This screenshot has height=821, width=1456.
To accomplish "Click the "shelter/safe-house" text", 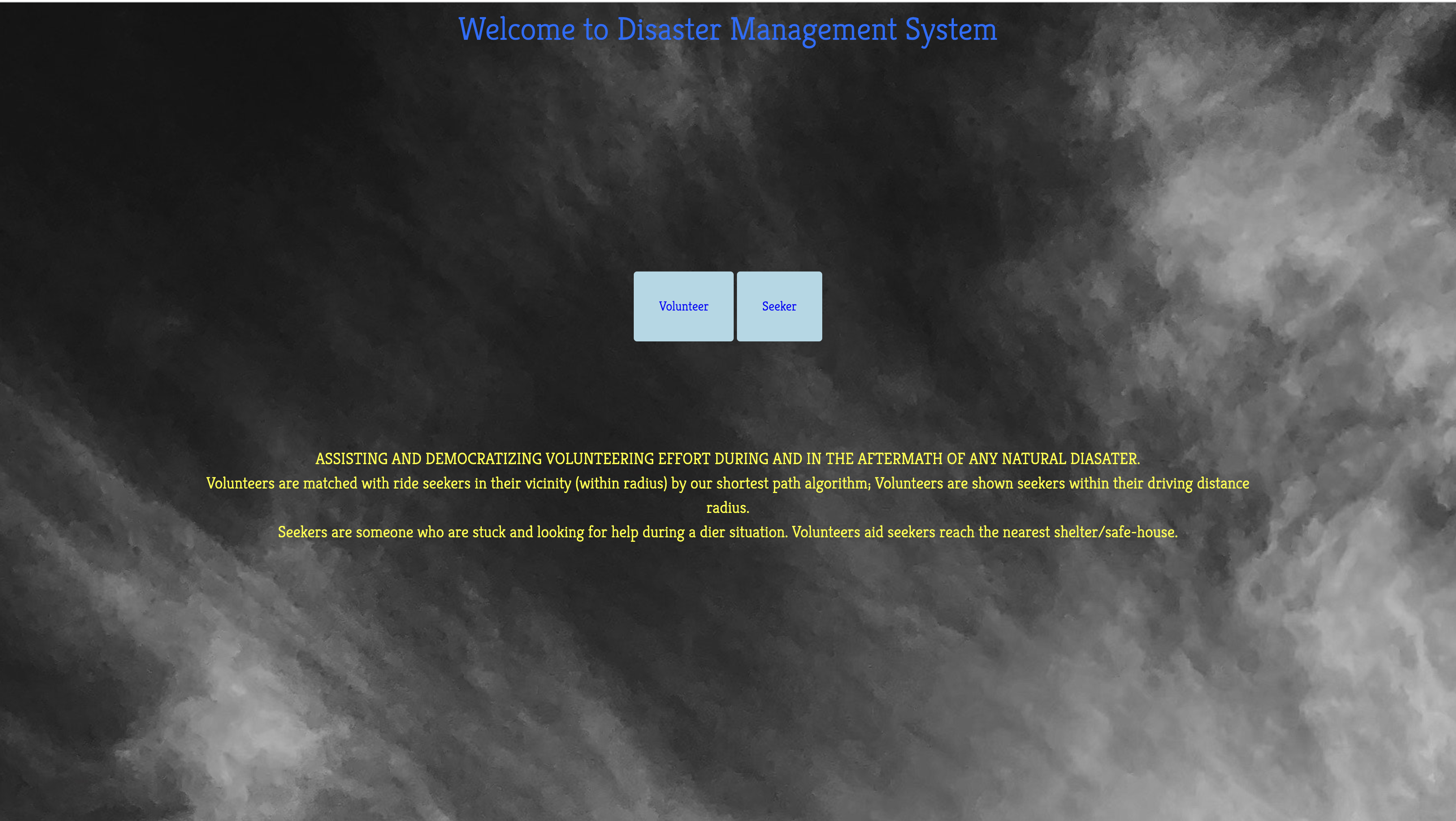I will [1115, 532].
